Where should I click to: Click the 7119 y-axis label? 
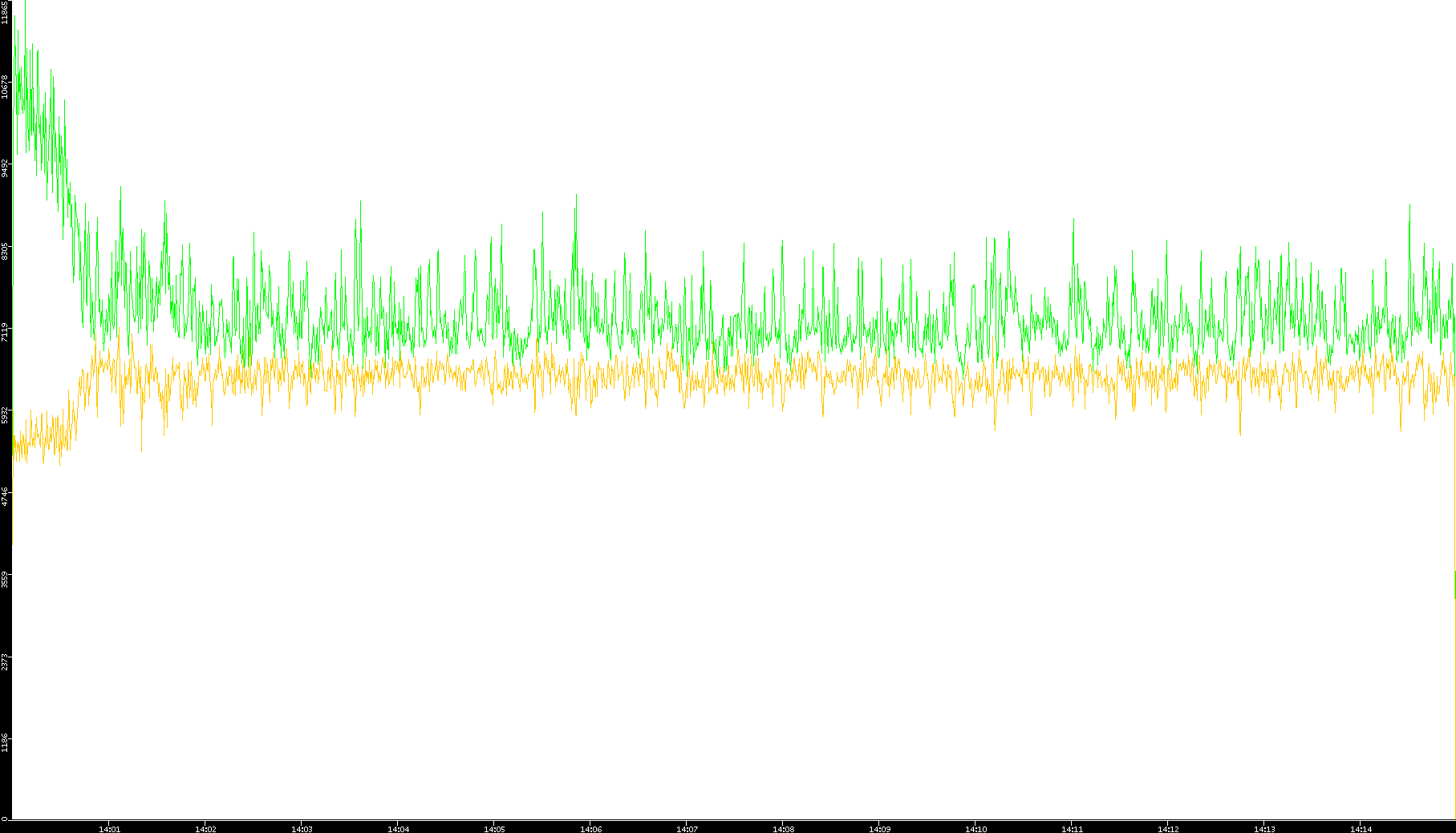(x=5, y=332)
